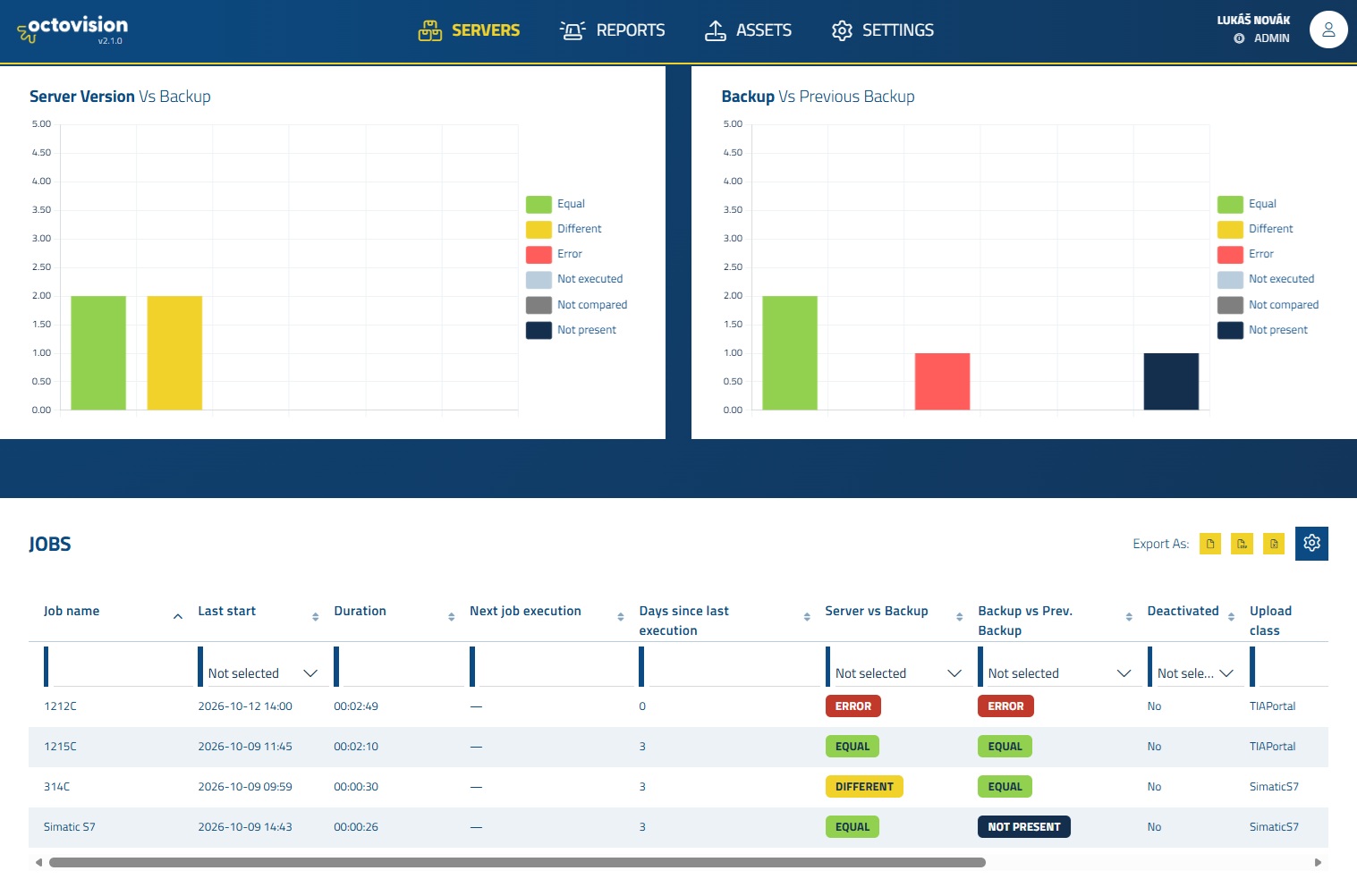1357x896 pixels.
Task: Click the ERROR badge under Server vs Backup
Action: 853,706
